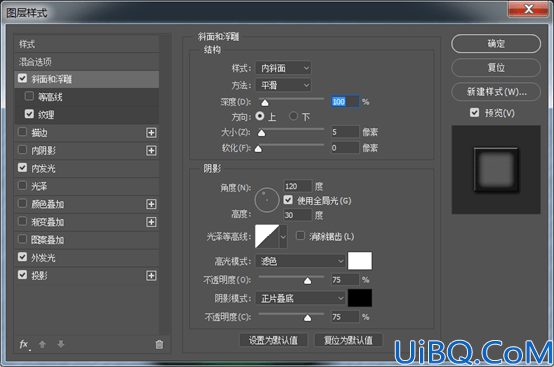Click the plus icon next to 描边
The height and width of the screenshot is (367, 554).
(151, 133)
